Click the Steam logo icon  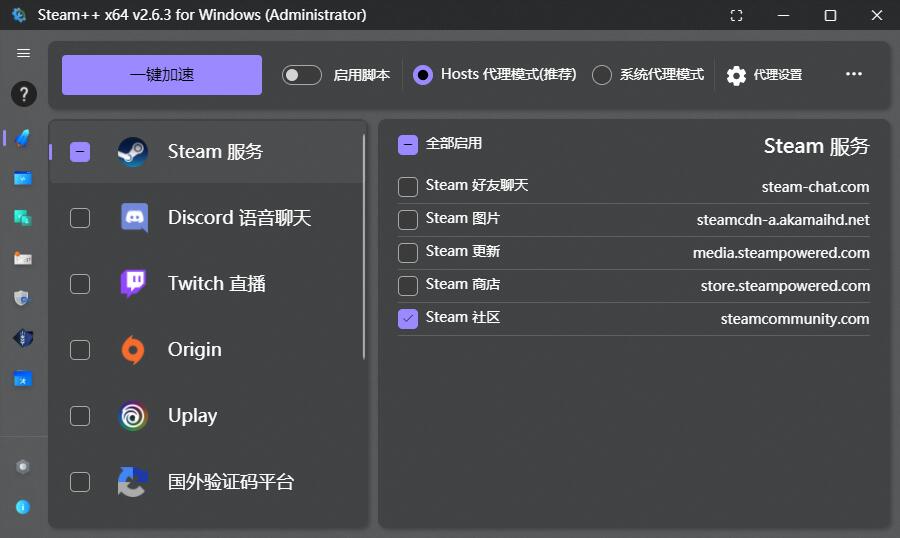(x=132, y=152)
